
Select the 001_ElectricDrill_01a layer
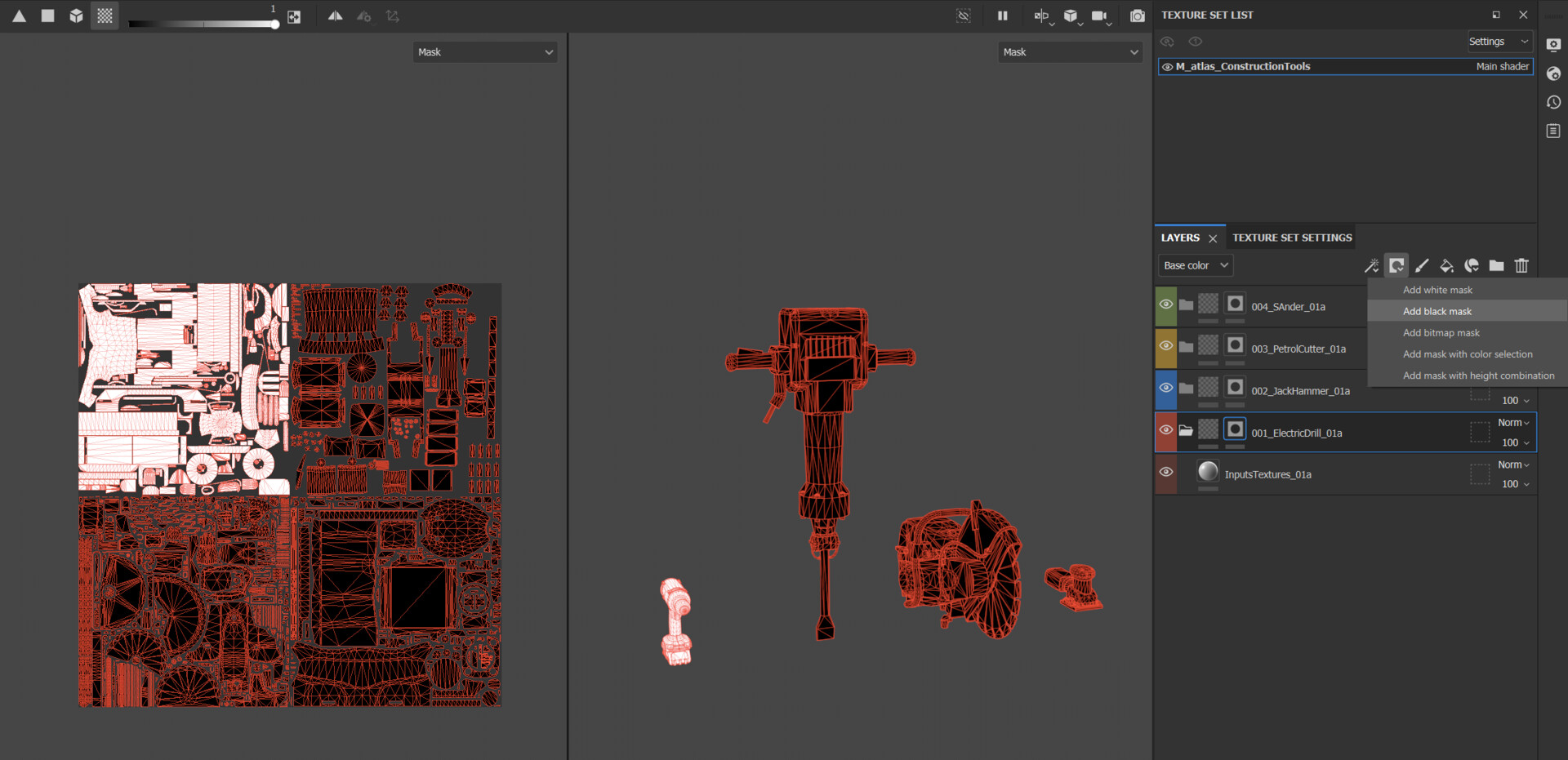[1298, 433]
